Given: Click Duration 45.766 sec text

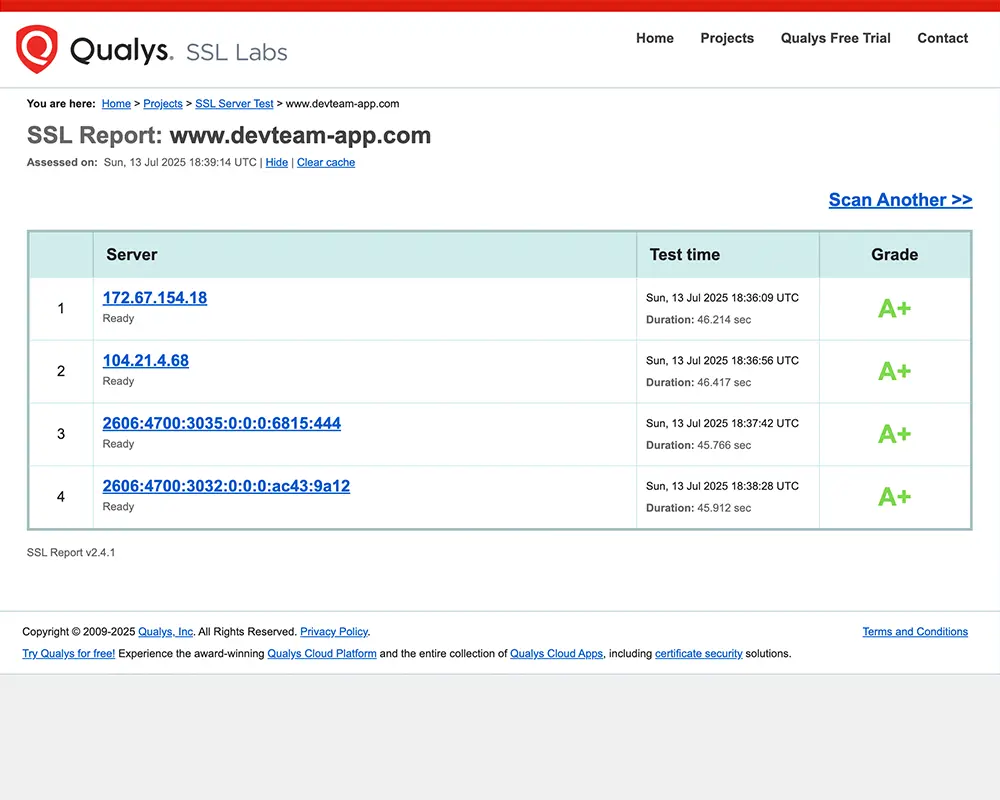Looking at the screenshot, I should coord(698,445).
